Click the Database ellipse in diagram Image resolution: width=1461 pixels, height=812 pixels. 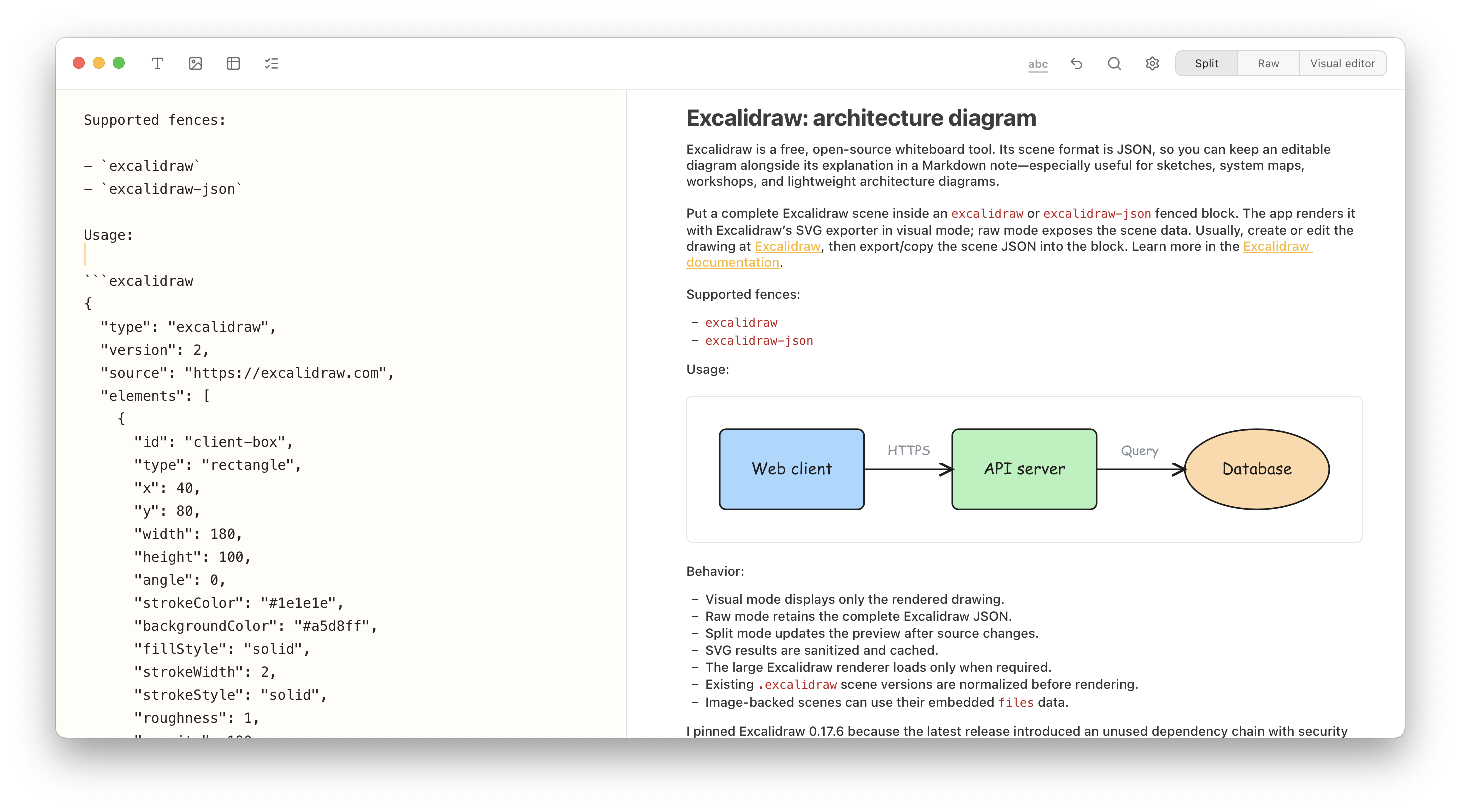click(x=1257, y=469)
